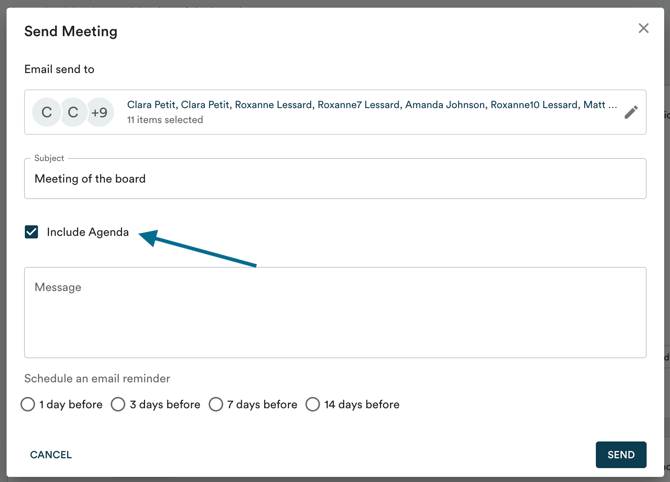Click the pencil icon to edit recipients
This screenshot has height=482, width=670.
(630, 112)
